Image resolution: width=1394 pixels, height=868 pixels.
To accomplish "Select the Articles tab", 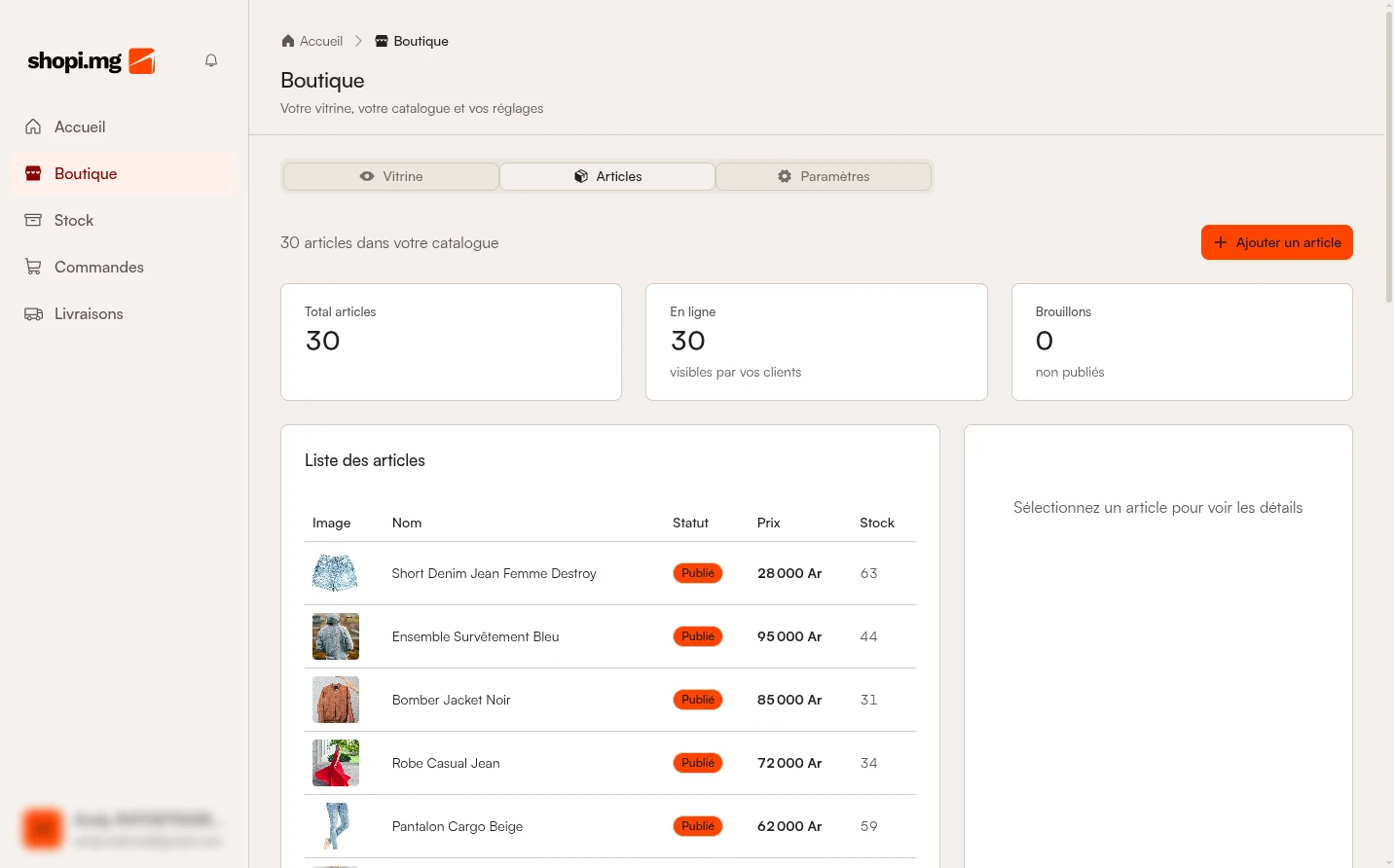I will click(x=607, y=176).
